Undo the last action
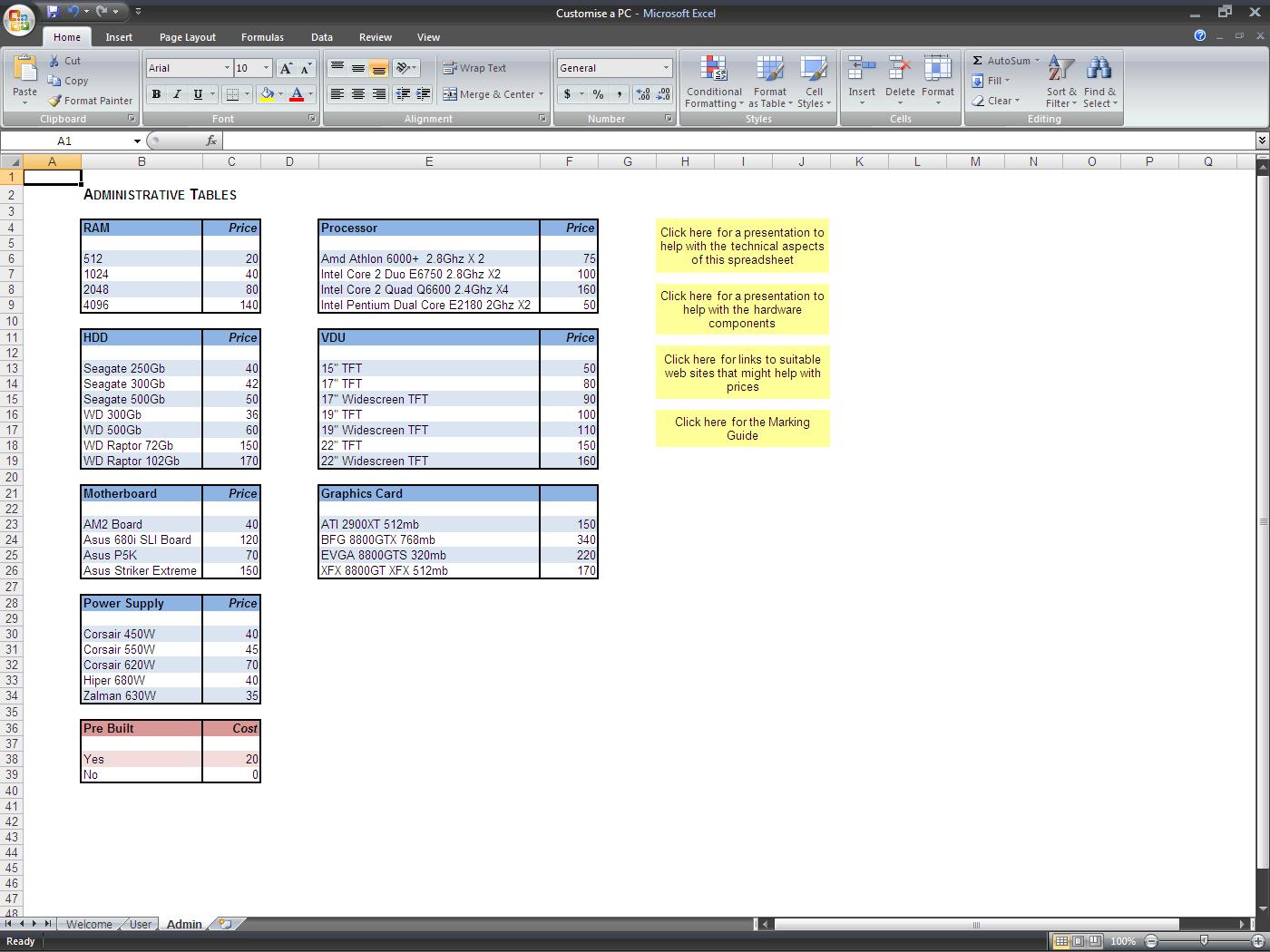Screen dimensions: 1270x952 pos(73,12)
